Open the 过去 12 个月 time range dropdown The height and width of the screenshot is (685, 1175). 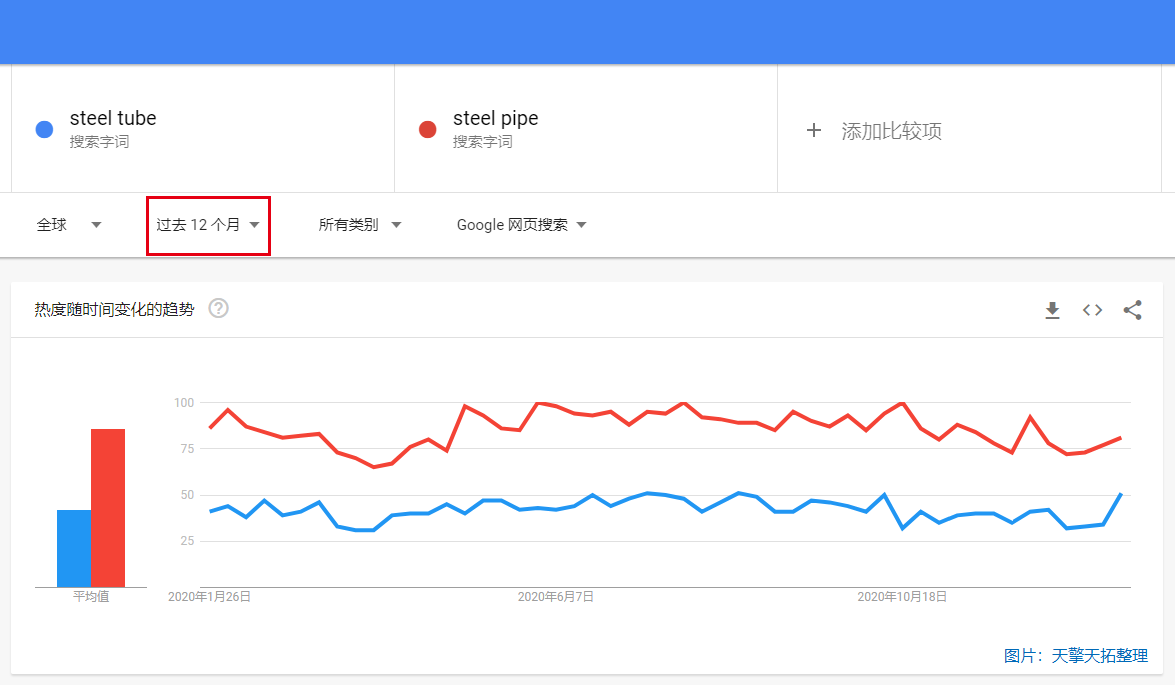click(x=208, y=225)
